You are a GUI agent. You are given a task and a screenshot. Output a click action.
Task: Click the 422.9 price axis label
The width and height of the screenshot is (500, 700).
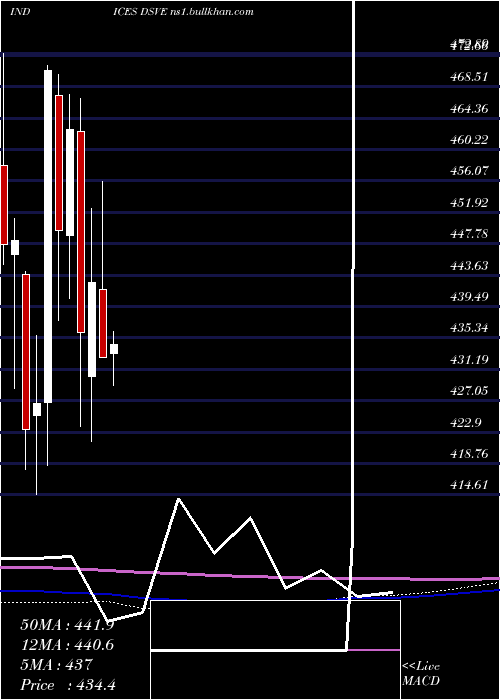click(x=466, y=422)
